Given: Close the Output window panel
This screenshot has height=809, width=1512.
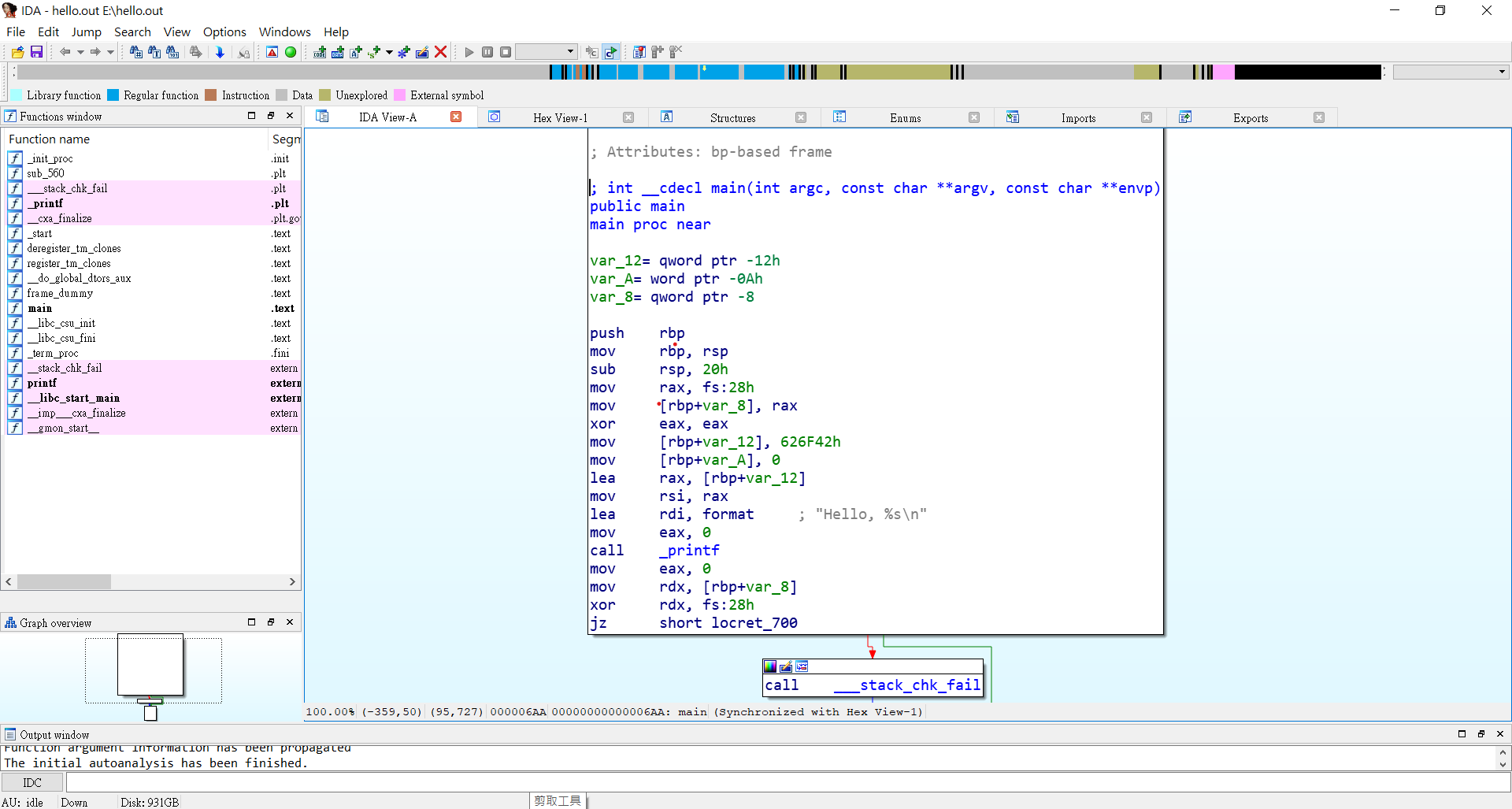Looking at the screenshot, I should [1500, 733].
